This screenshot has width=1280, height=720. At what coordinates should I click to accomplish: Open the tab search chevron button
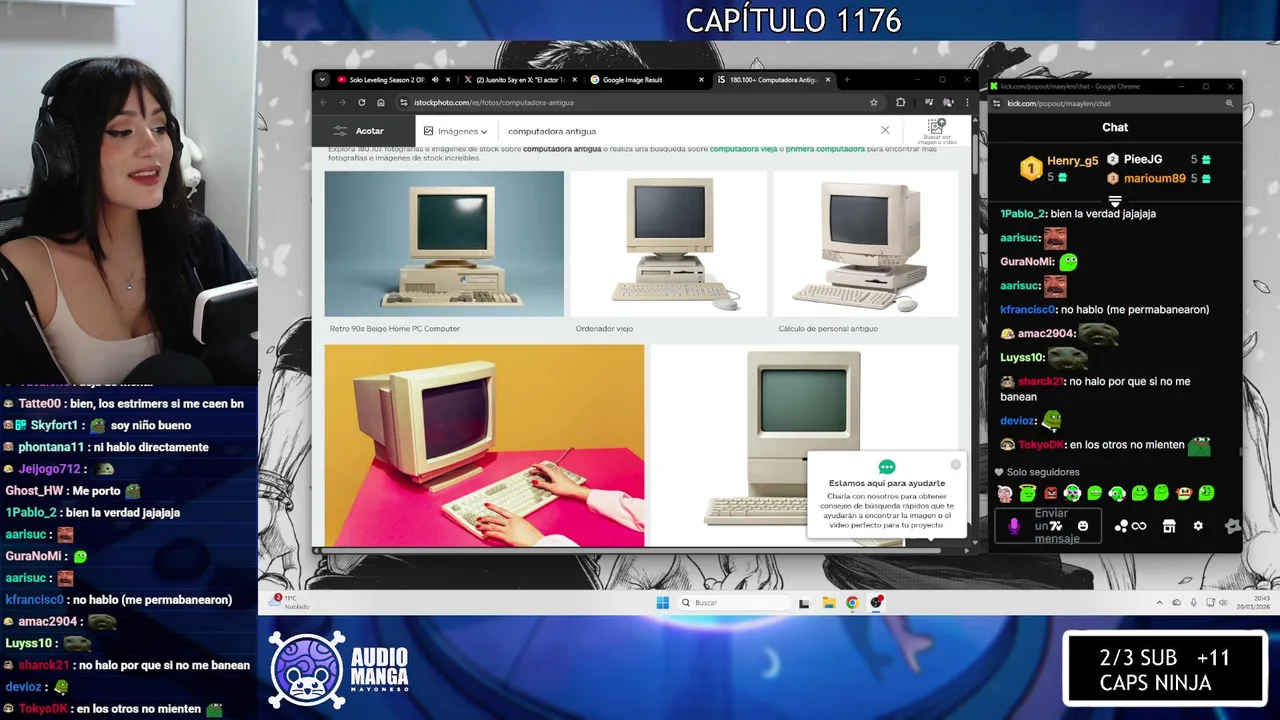(322, 80)
